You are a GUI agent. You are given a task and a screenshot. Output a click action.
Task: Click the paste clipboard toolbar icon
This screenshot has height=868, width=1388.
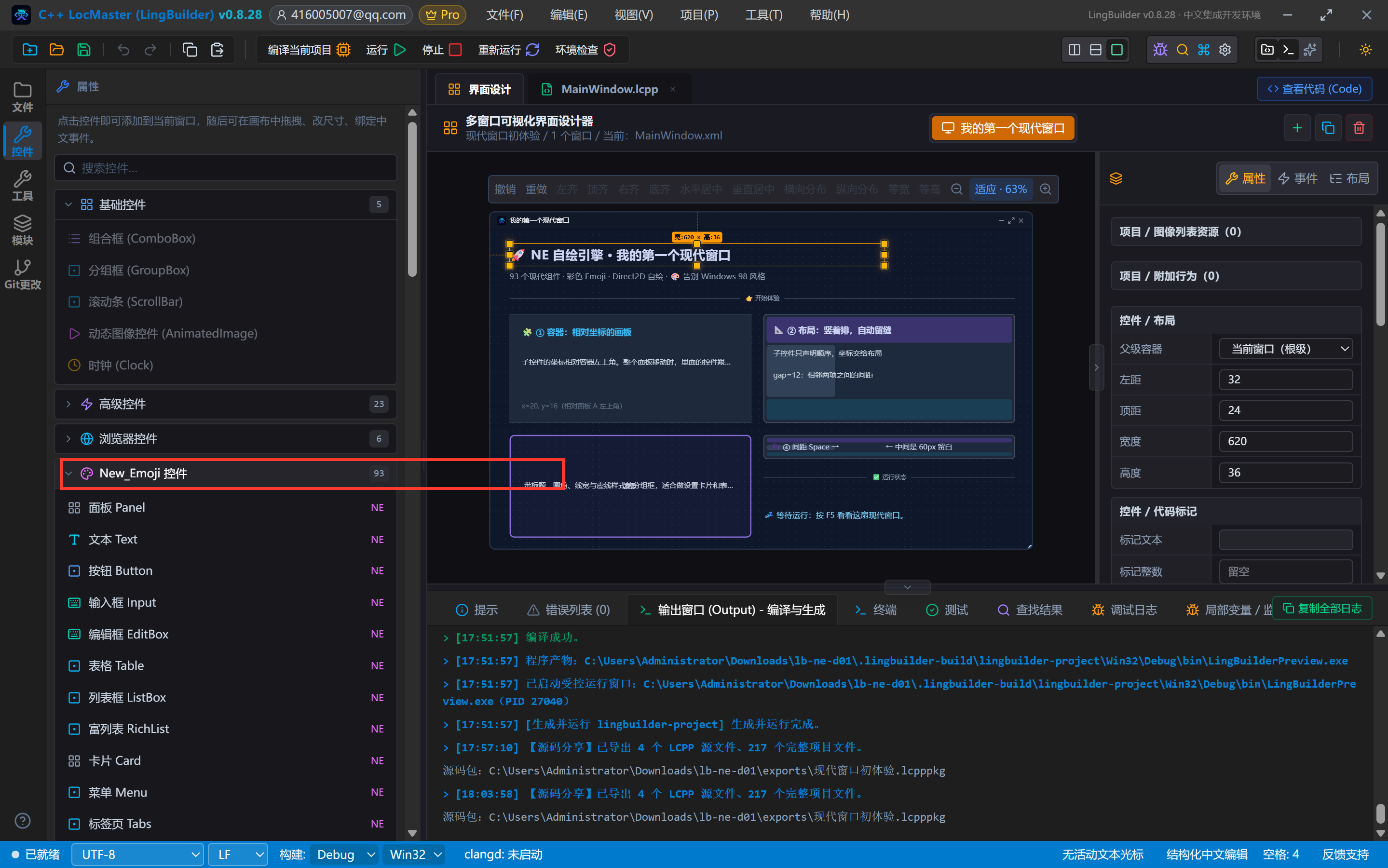(217, 50)
